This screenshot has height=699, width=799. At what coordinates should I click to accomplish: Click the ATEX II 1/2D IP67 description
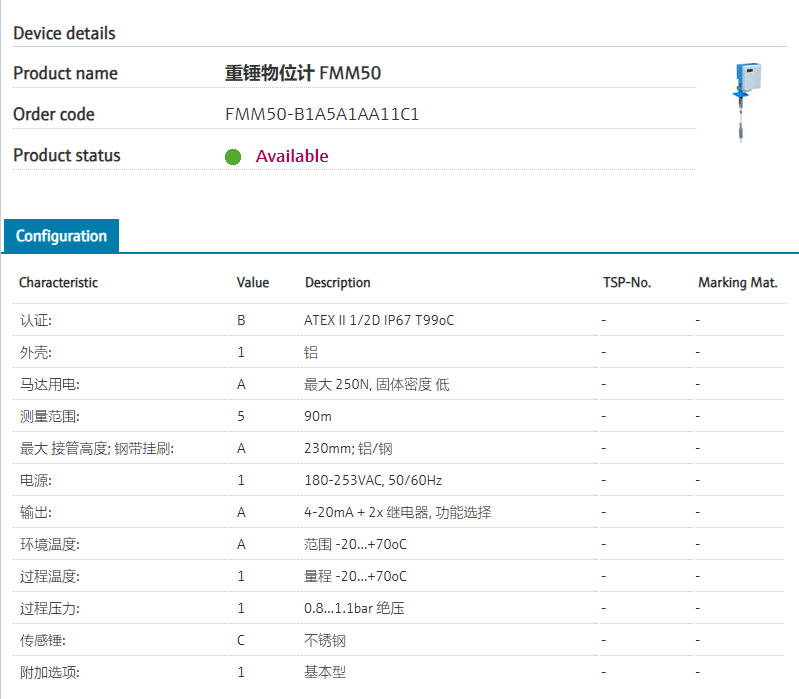[x=378, y=321]
